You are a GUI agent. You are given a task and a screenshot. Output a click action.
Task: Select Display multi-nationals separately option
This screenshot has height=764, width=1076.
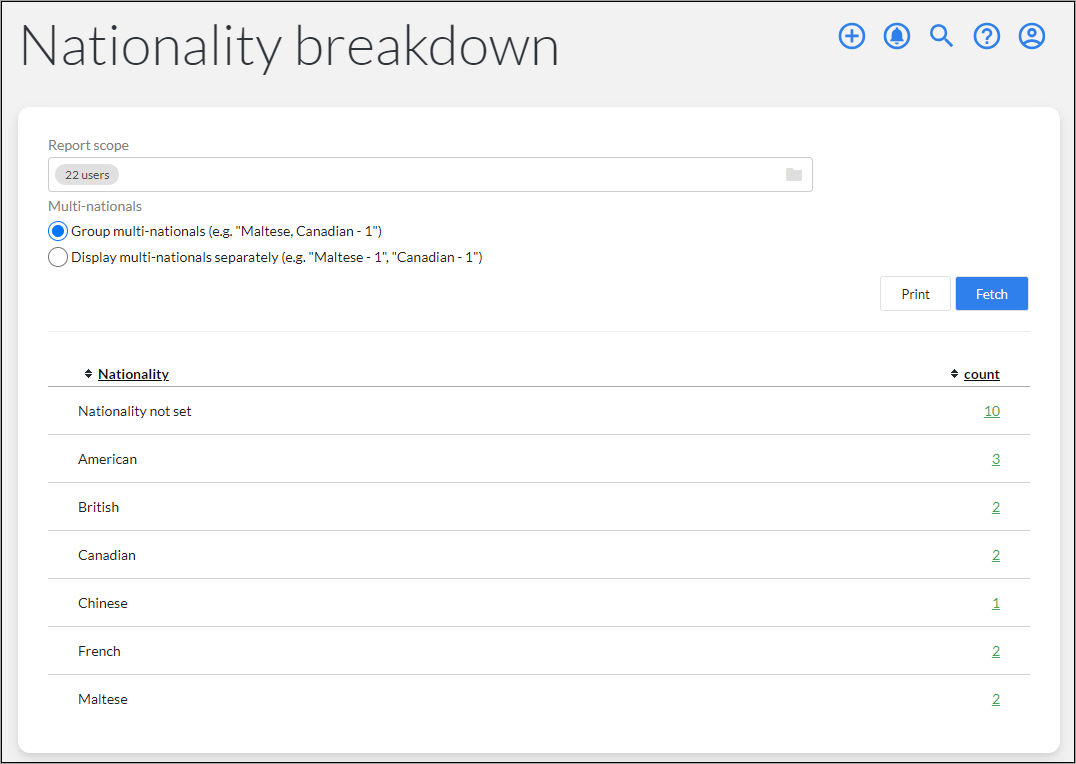(58, 257)
